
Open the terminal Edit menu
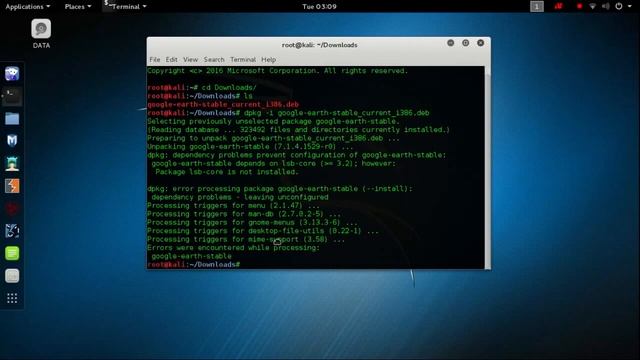coord(171,60)
